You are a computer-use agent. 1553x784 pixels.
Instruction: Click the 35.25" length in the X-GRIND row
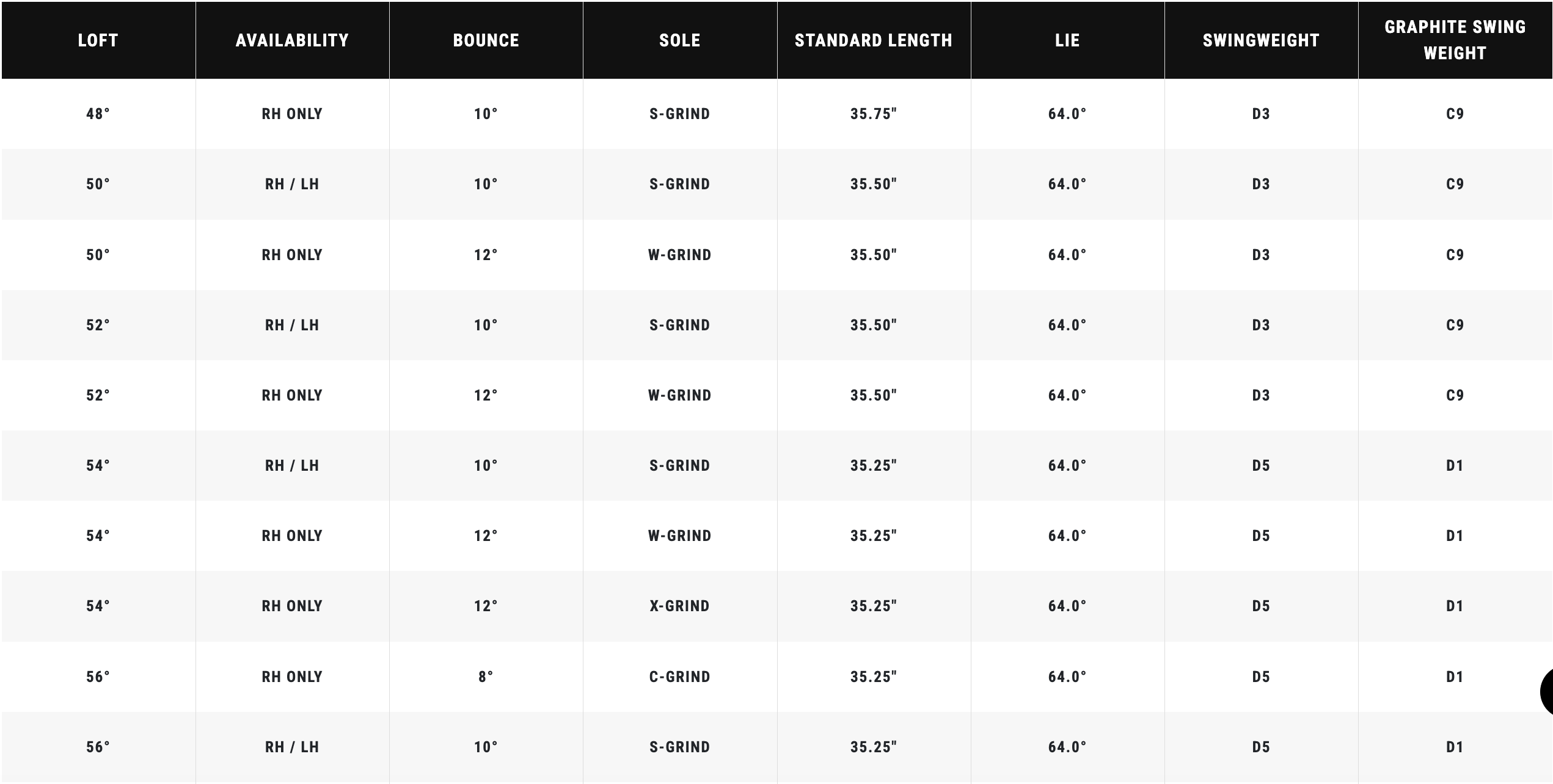(x=873, y=606)
